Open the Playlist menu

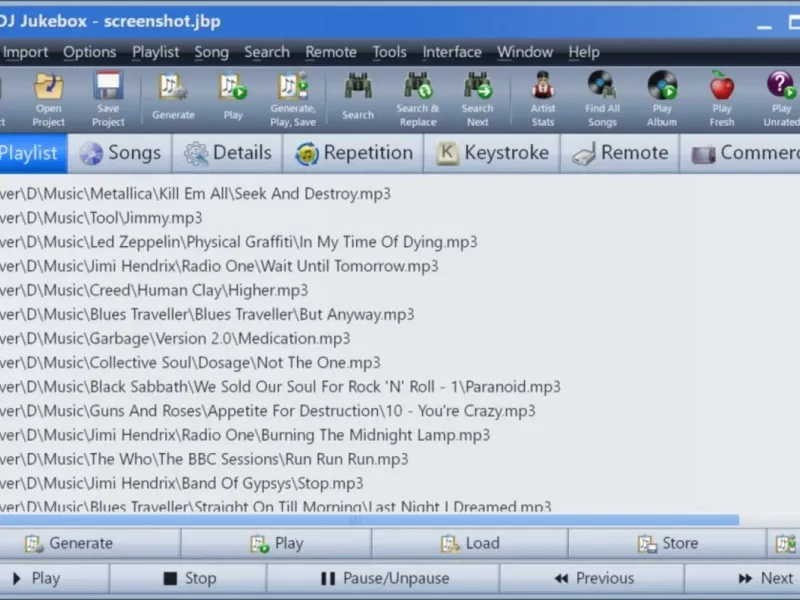coord(156,52)
